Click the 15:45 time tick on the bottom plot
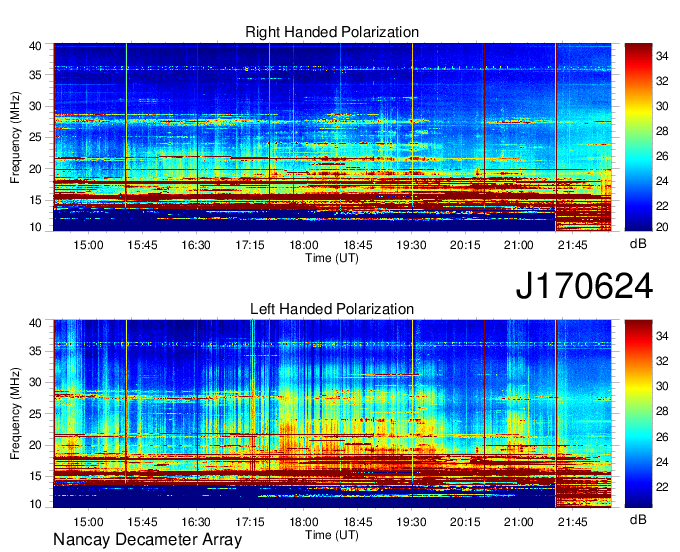The height and width of the screenshot is (552, 680). (142, 522)
